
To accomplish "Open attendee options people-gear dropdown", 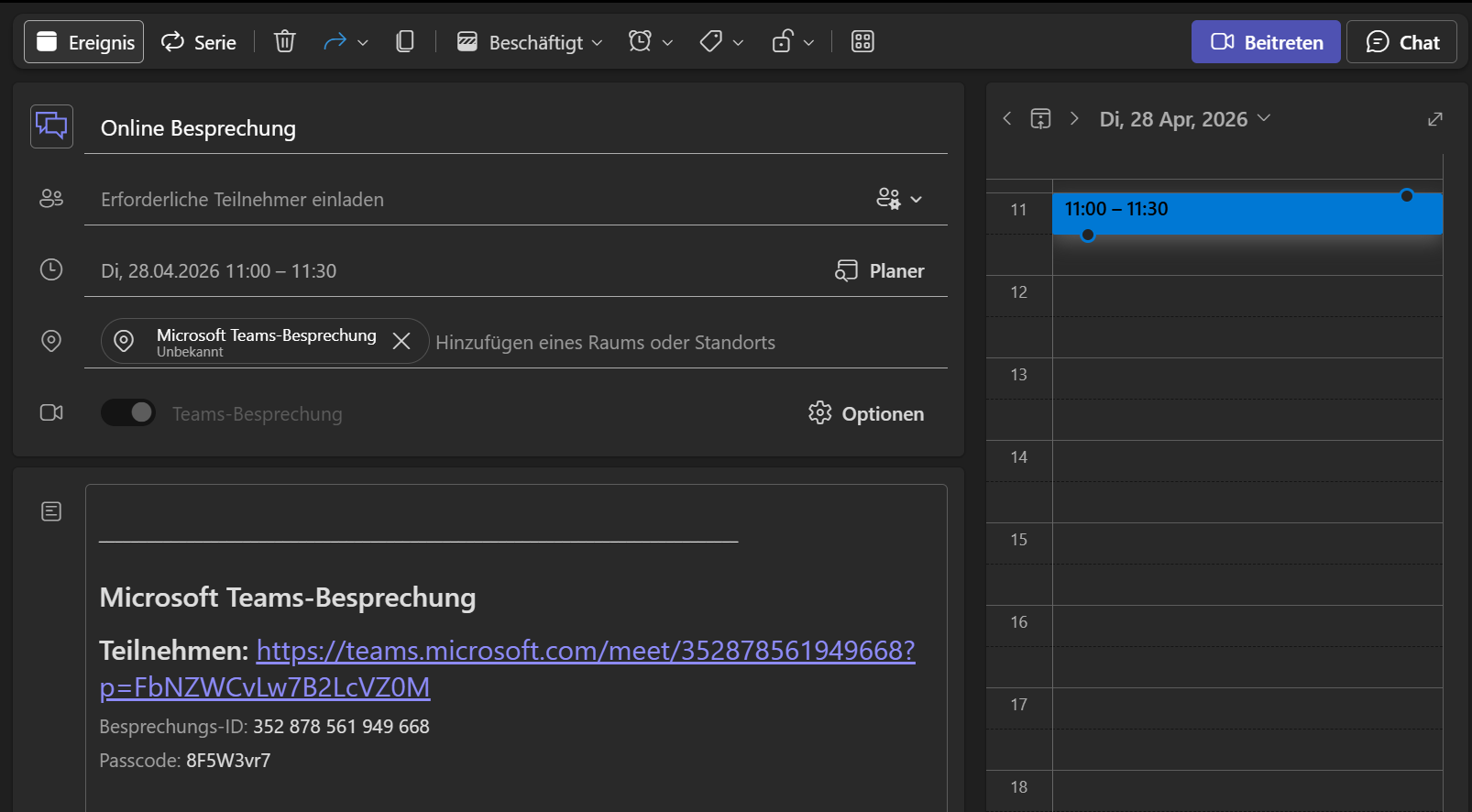I will (899, 199).
